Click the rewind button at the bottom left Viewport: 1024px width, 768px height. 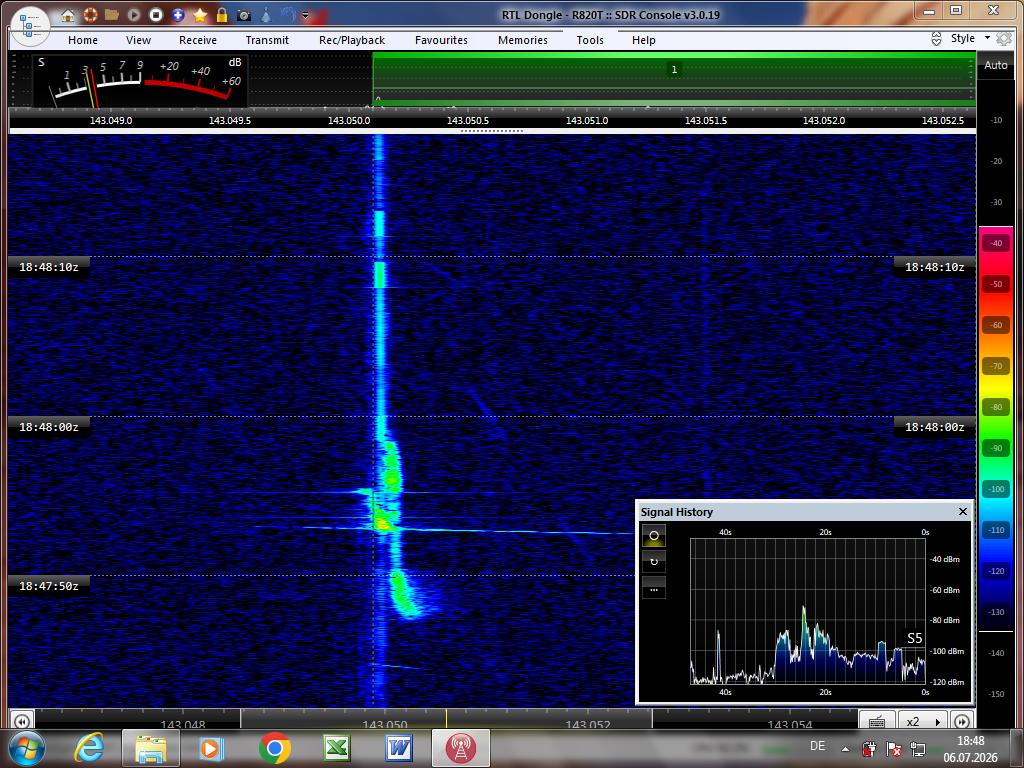point(22,721)
